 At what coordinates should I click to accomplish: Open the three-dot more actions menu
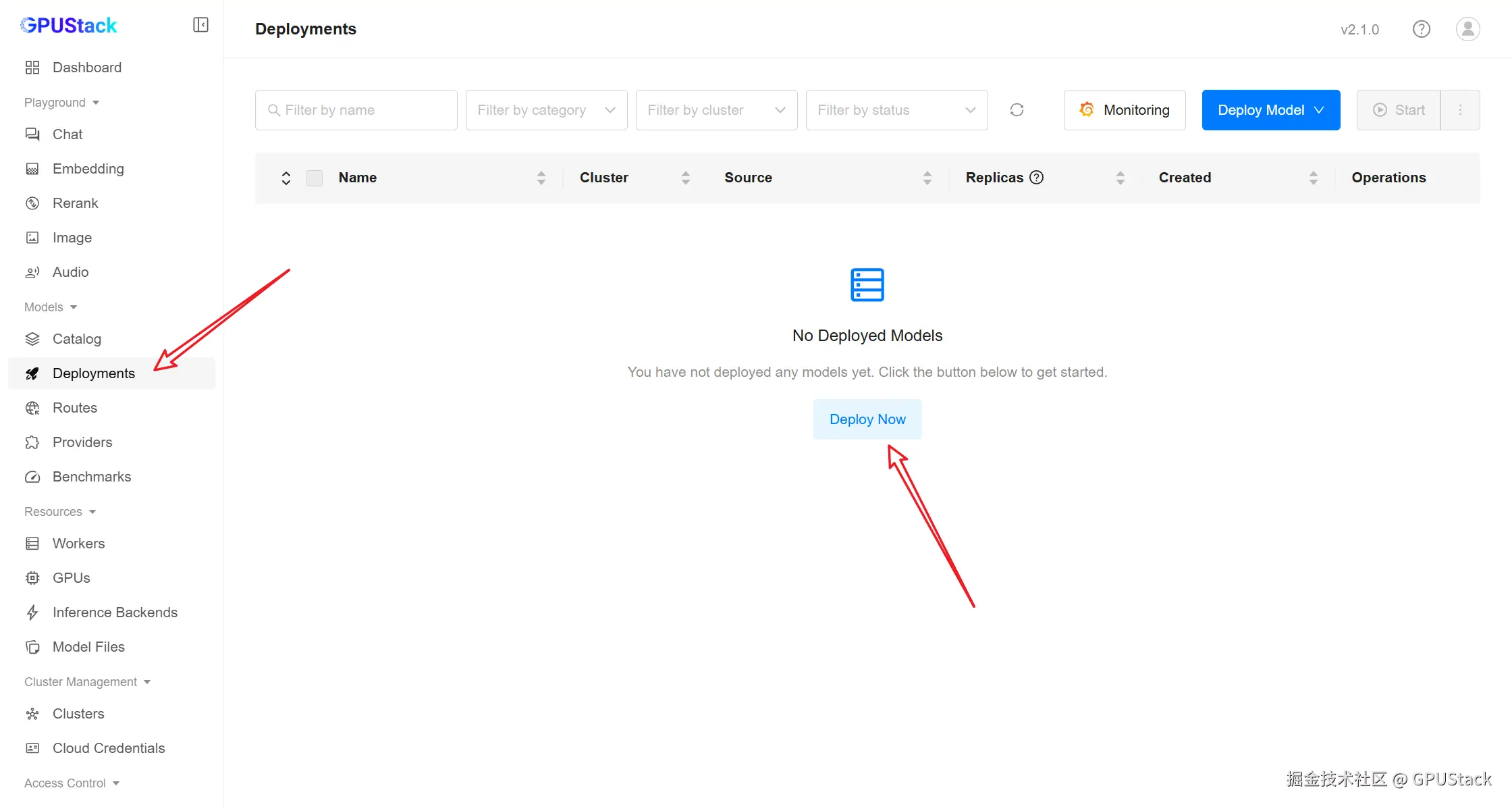(x=1460, y=109)
